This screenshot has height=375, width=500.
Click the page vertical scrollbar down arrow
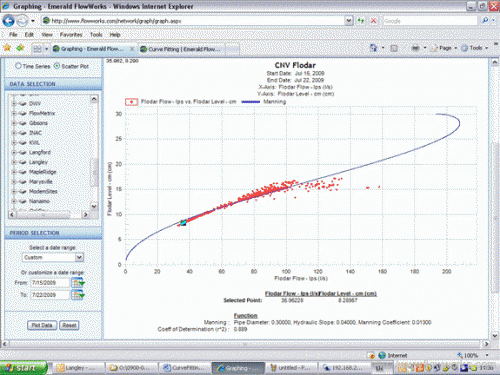495,335
